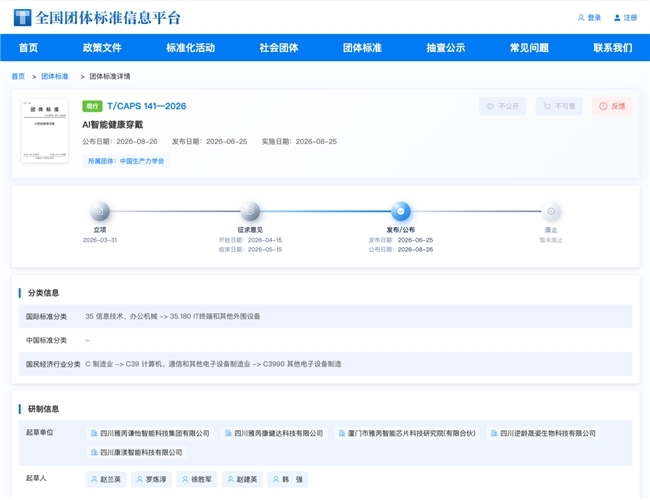Open the 抽查公示 menu item
This screenshot has height=500, width=650.
click(x=446, y=48)
